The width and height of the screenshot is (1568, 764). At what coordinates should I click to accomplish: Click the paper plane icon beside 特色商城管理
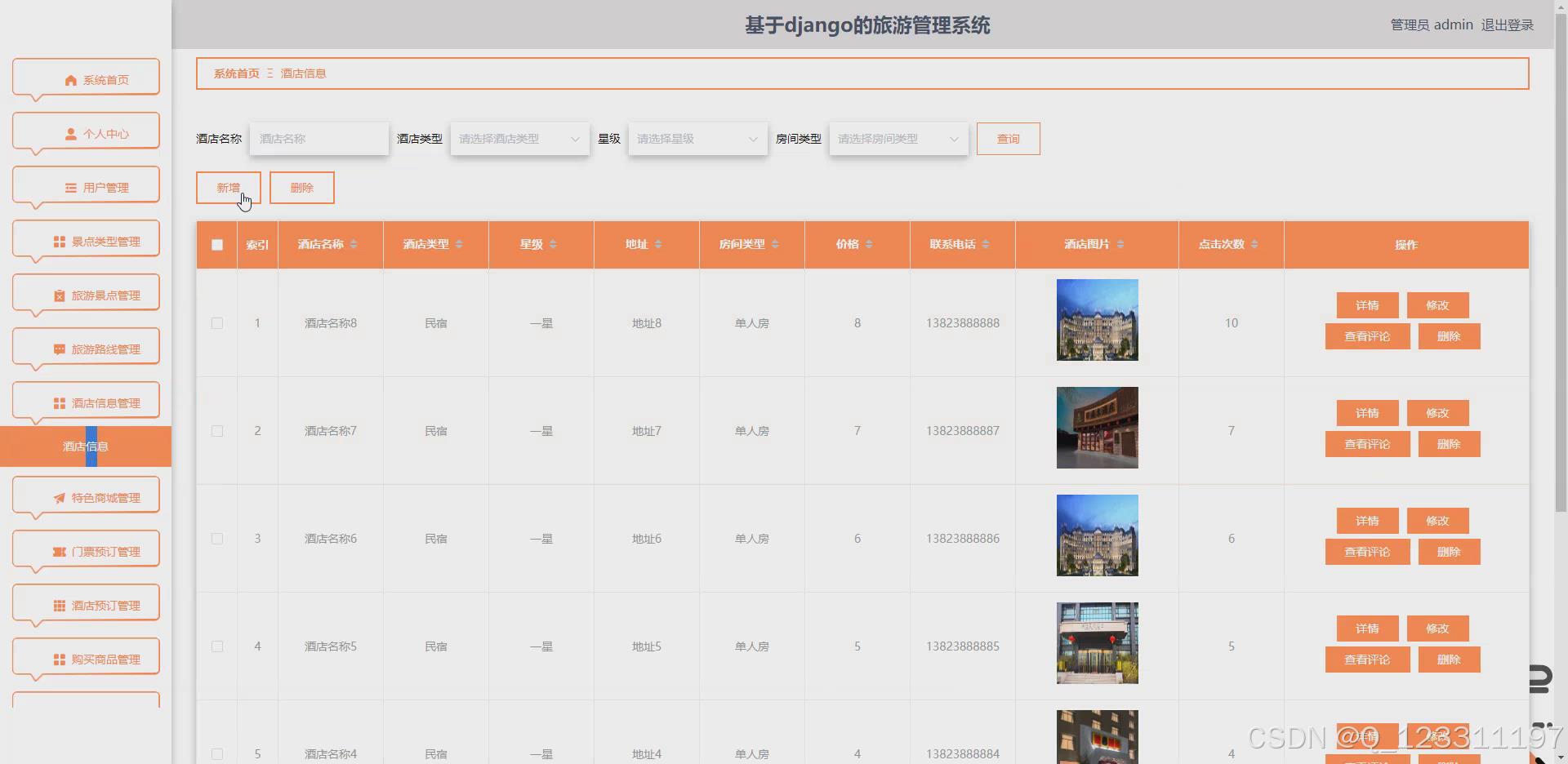(x=60, y=498)
